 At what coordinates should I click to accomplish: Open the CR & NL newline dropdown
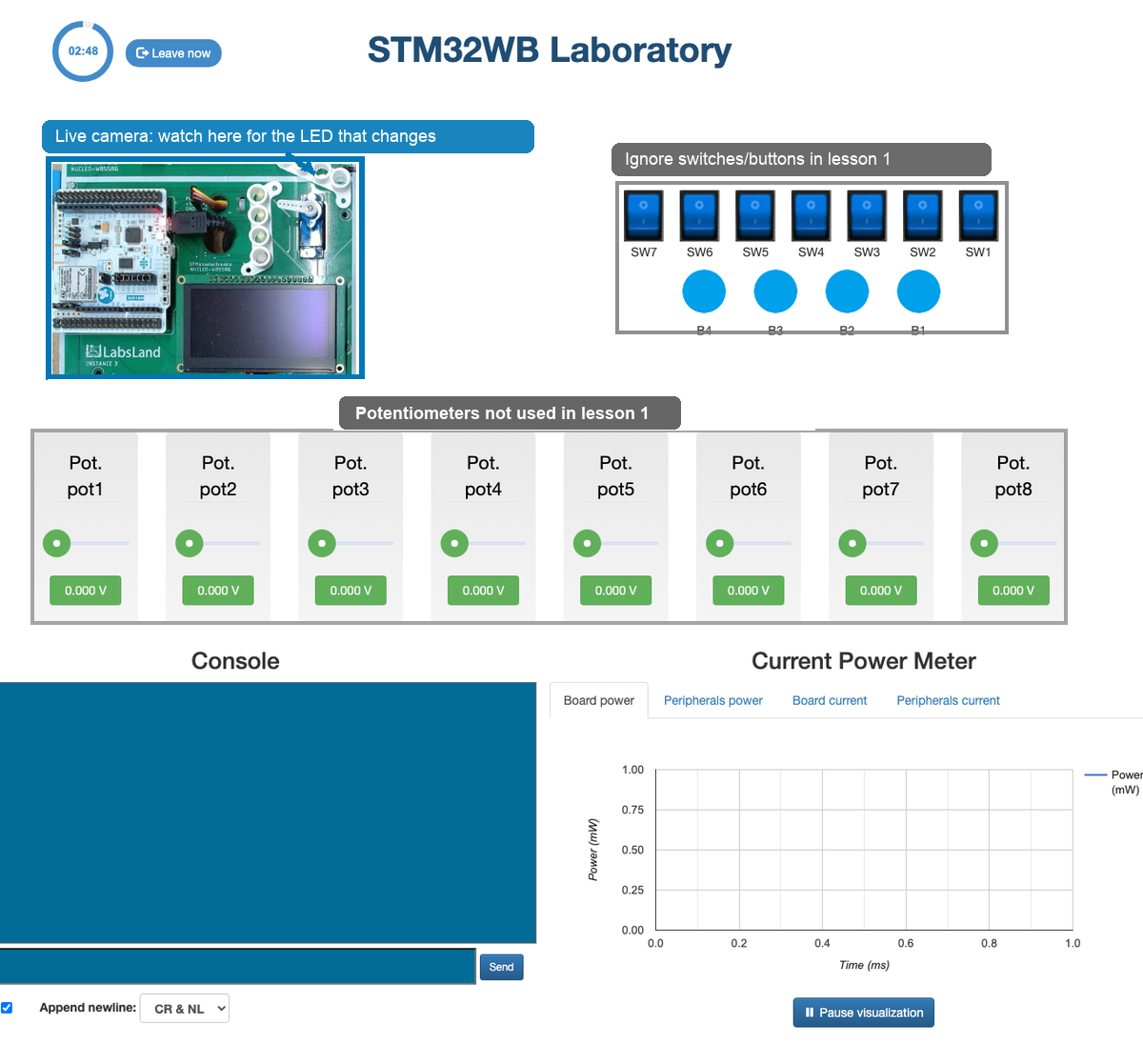tap(185, 1009)
